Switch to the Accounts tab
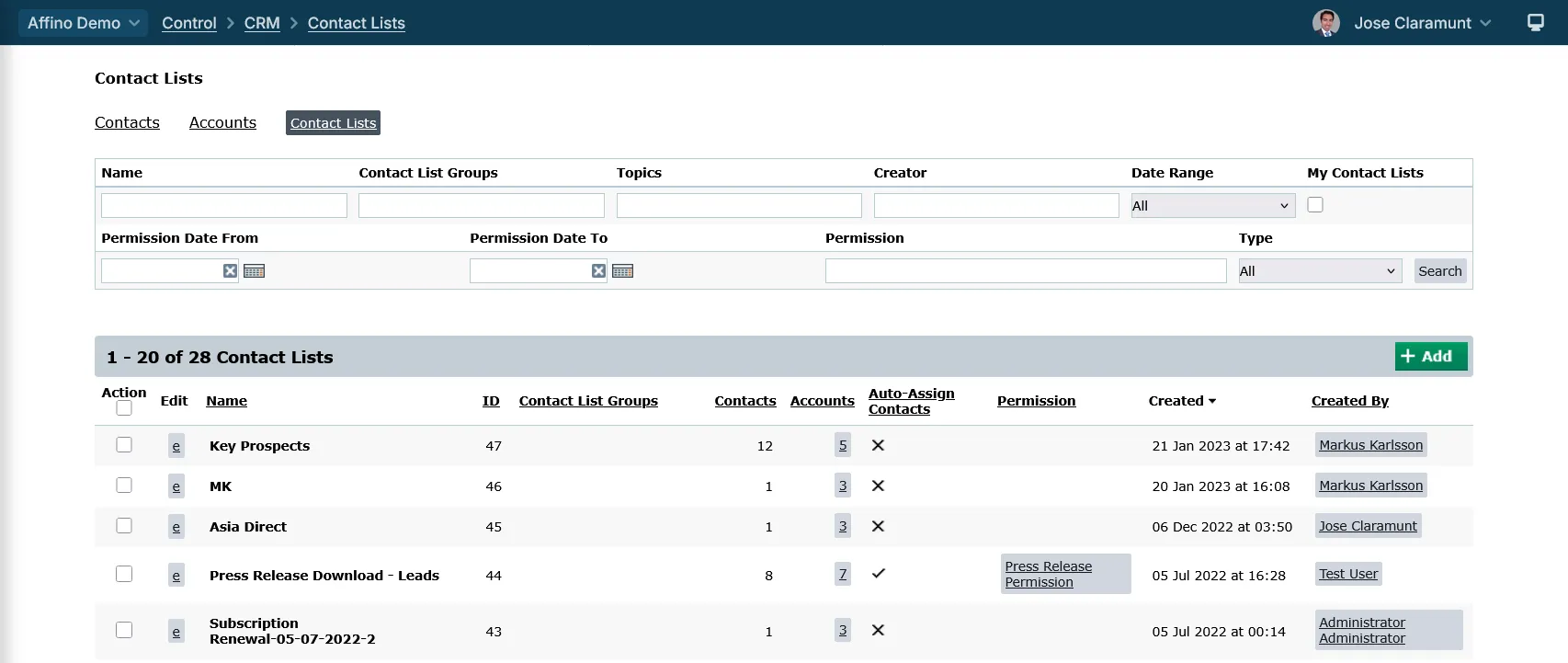 (x=222, y=123)
